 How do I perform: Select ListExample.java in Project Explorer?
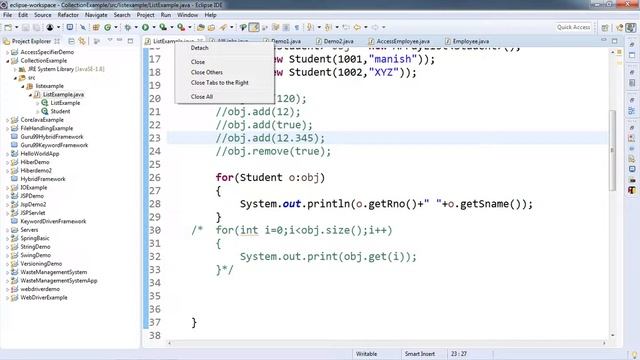point(63,94)
